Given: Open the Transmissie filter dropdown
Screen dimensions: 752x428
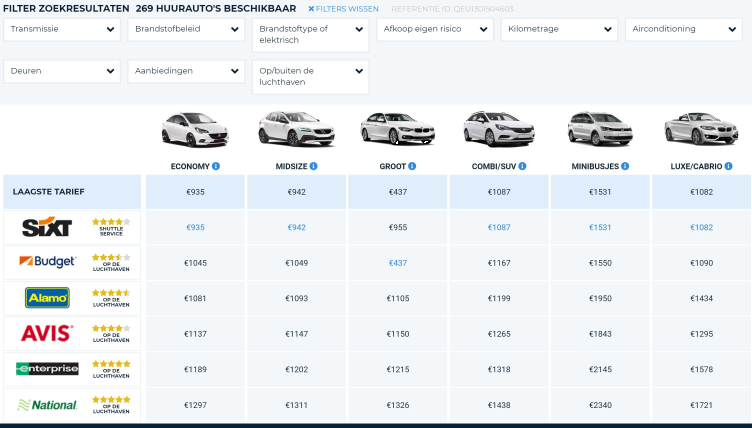Looking at the screenshot, I should (x=63, y=29).
